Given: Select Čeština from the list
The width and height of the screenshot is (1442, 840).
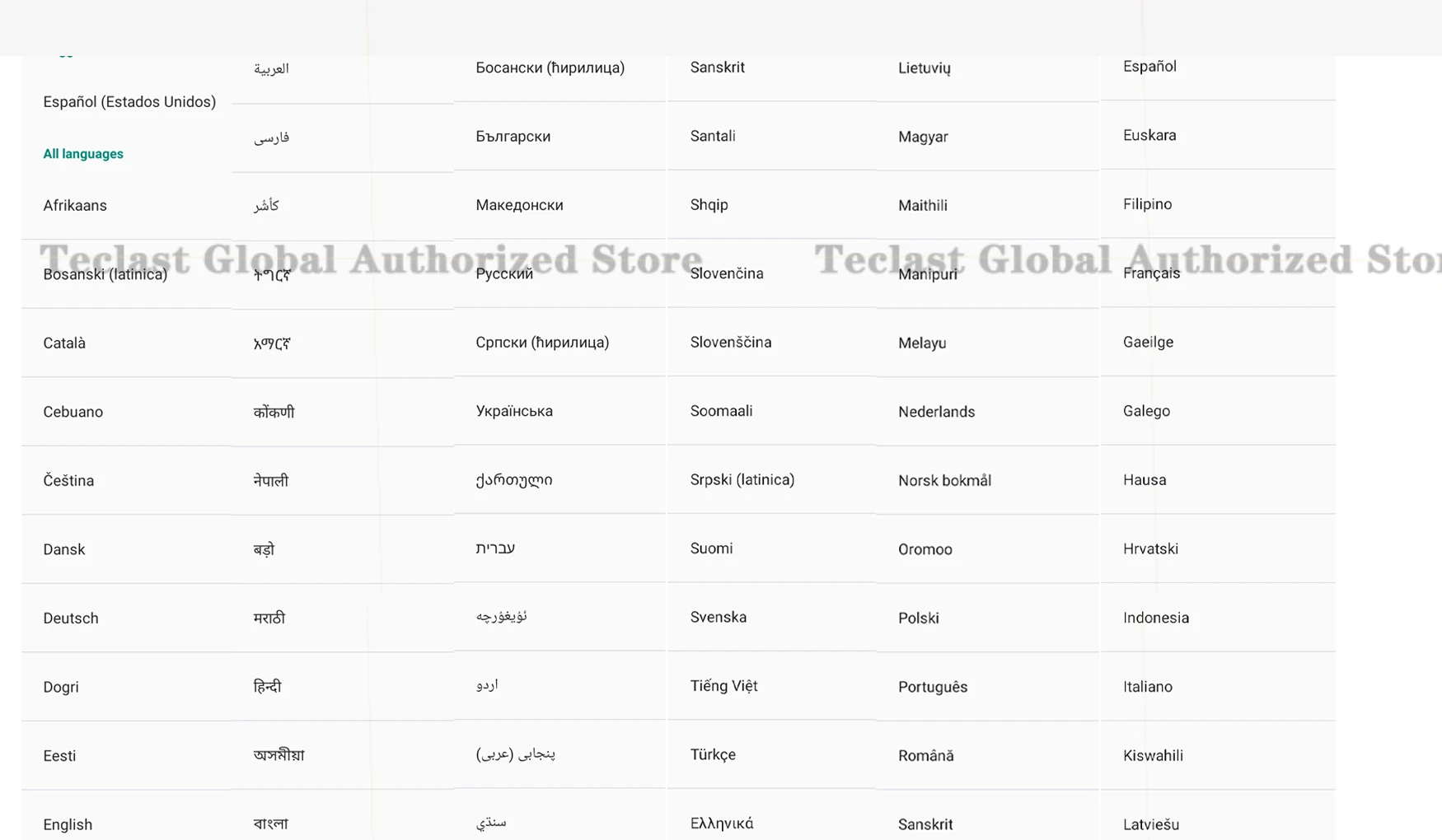Looking at the screenshot, I should [x=68, y=481].
